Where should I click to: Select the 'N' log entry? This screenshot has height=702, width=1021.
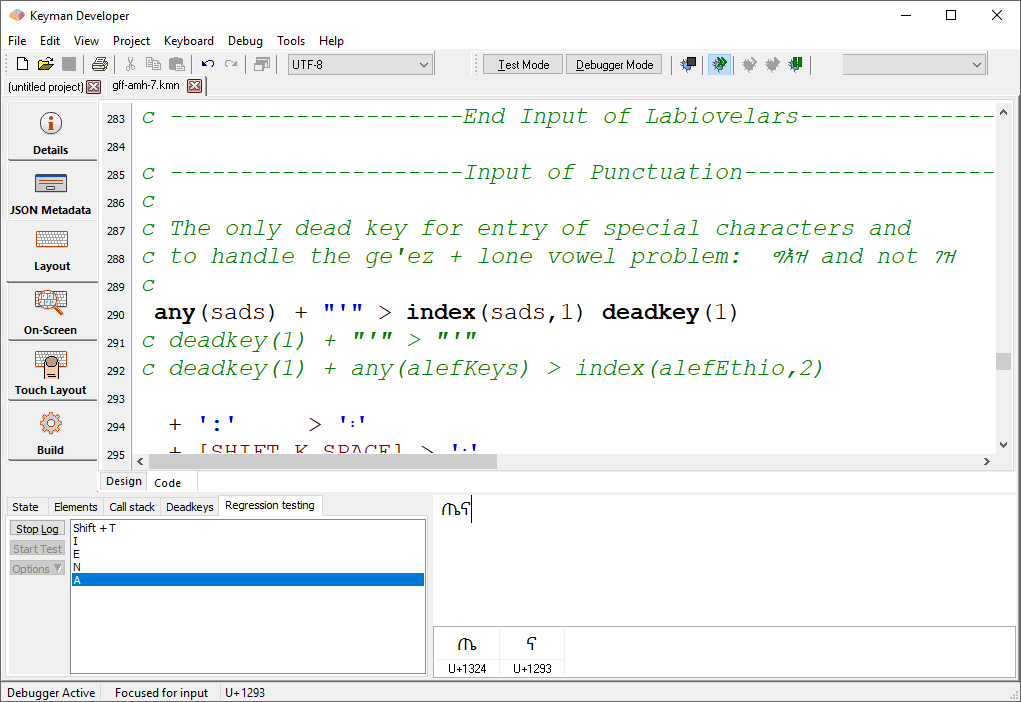click(247, 567)
